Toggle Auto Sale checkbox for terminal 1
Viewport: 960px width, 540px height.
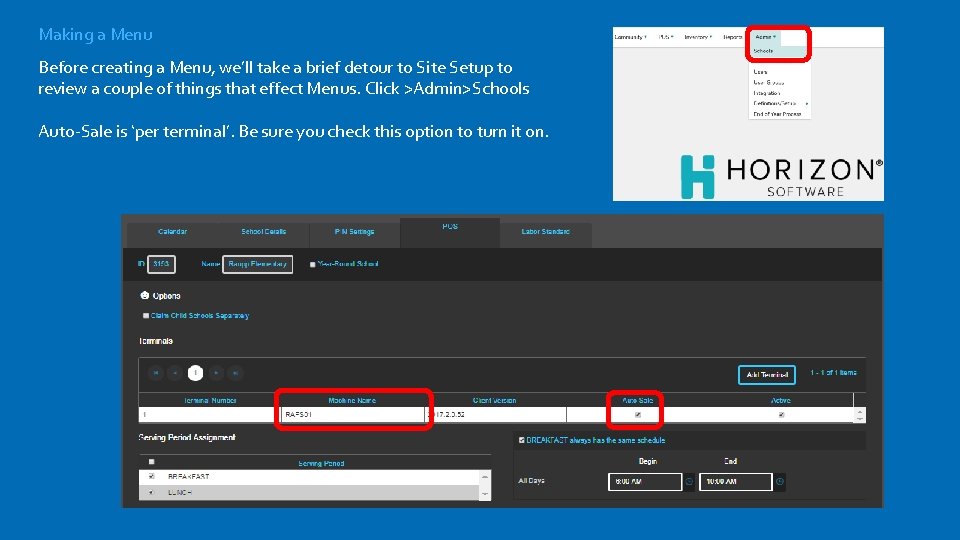coord(638,414)
